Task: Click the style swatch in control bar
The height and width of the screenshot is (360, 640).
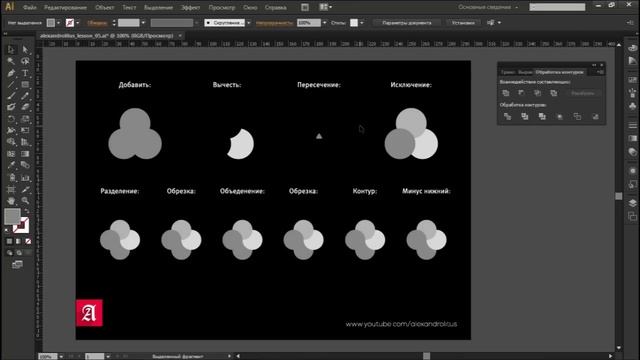Action: (x=354, y=23)
